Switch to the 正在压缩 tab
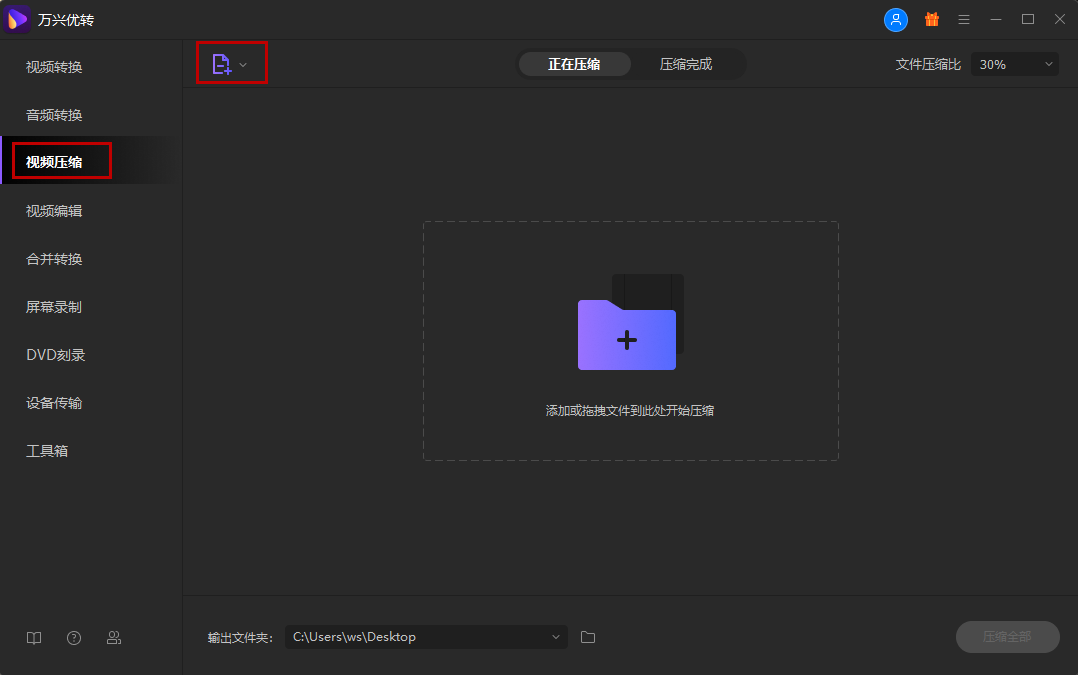Viewport: 1078px width, 675px height. tap(574, 64)
